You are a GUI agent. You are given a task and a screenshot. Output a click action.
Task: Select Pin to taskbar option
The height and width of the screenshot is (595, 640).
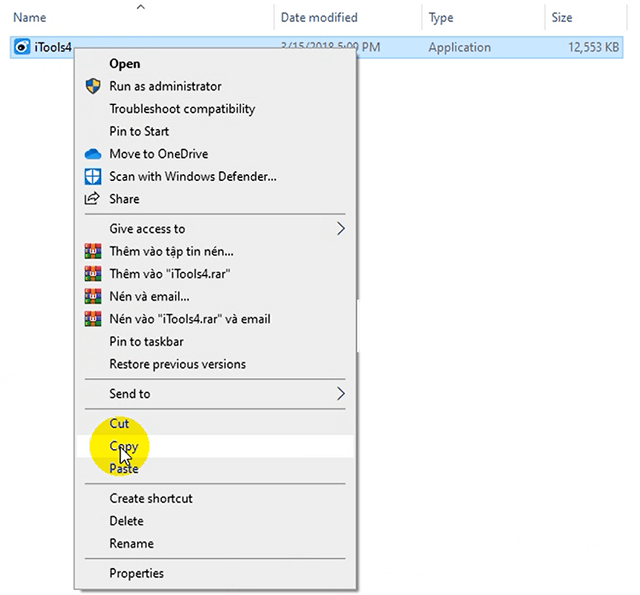point(146,341)
